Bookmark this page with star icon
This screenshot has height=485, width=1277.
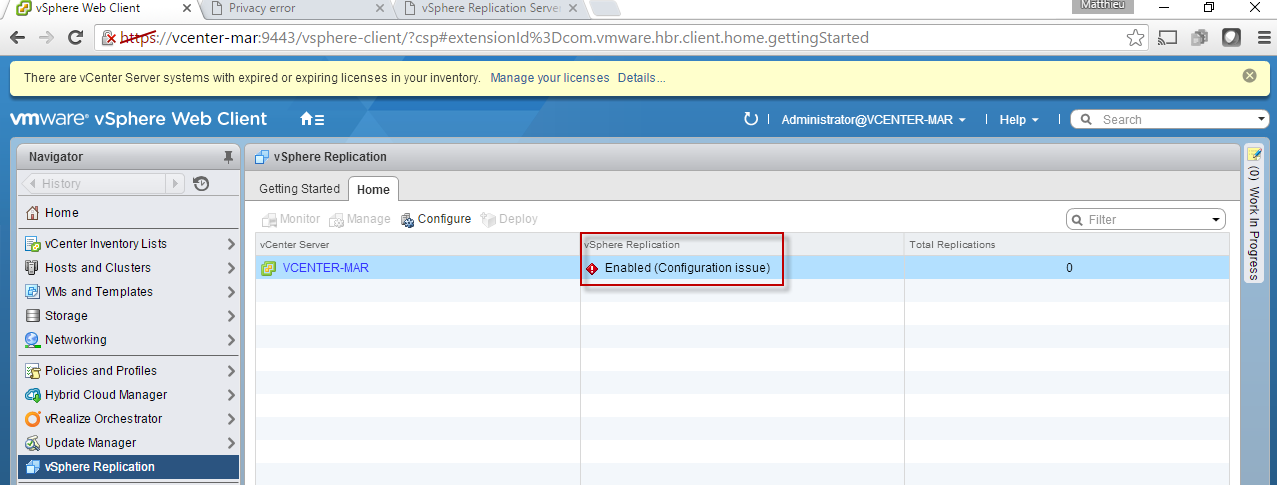tap(1135, 38)
